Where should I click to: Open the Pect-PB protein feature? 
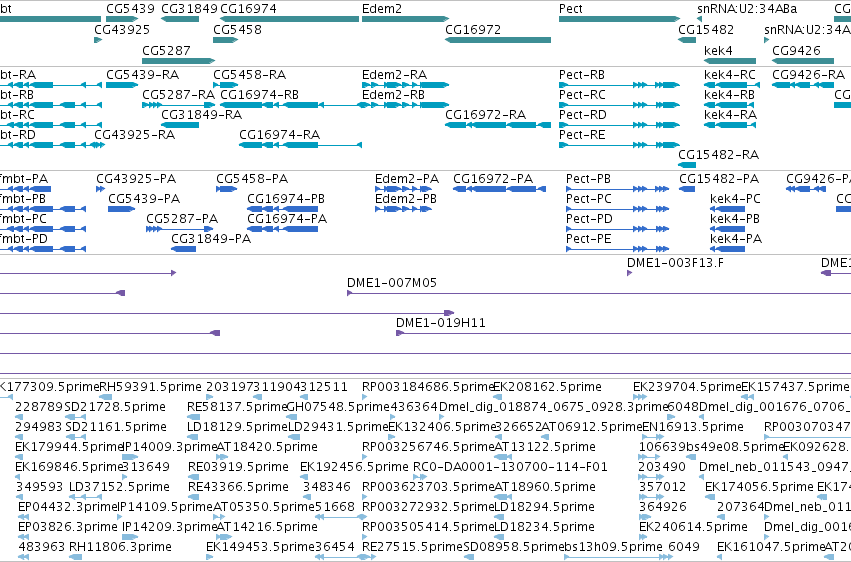[x=618, y=189]
